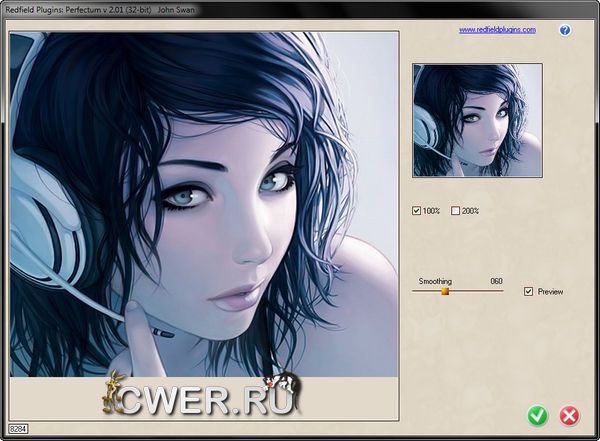The height and width of the screenshot is (441, 600).
Task: Click the 8284 status field
Action: 18,428
